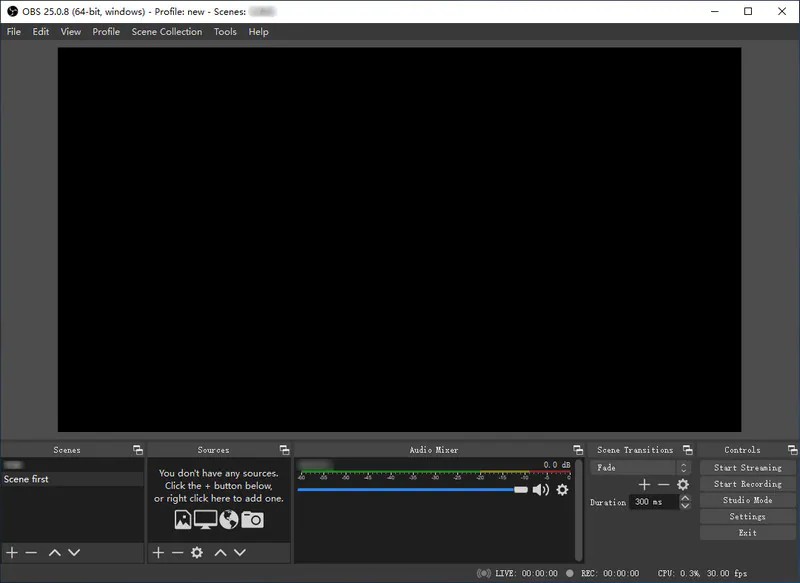The width and height of the screenshot is (800, 583).
Task: Pop out the Scenes panel
Action: click(x=139, y=449)
